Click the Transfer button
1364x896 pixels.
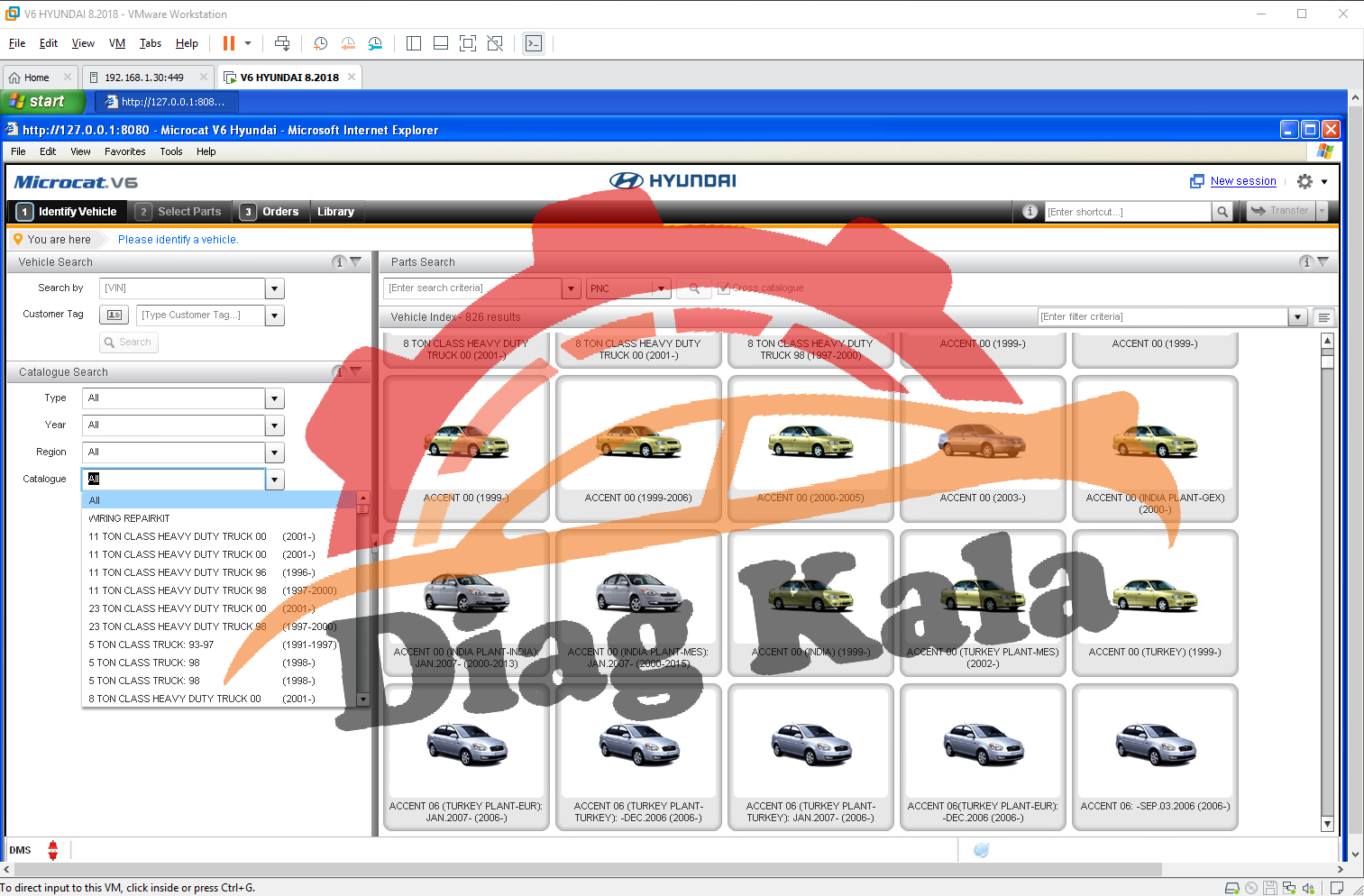tap(1280, 211)
